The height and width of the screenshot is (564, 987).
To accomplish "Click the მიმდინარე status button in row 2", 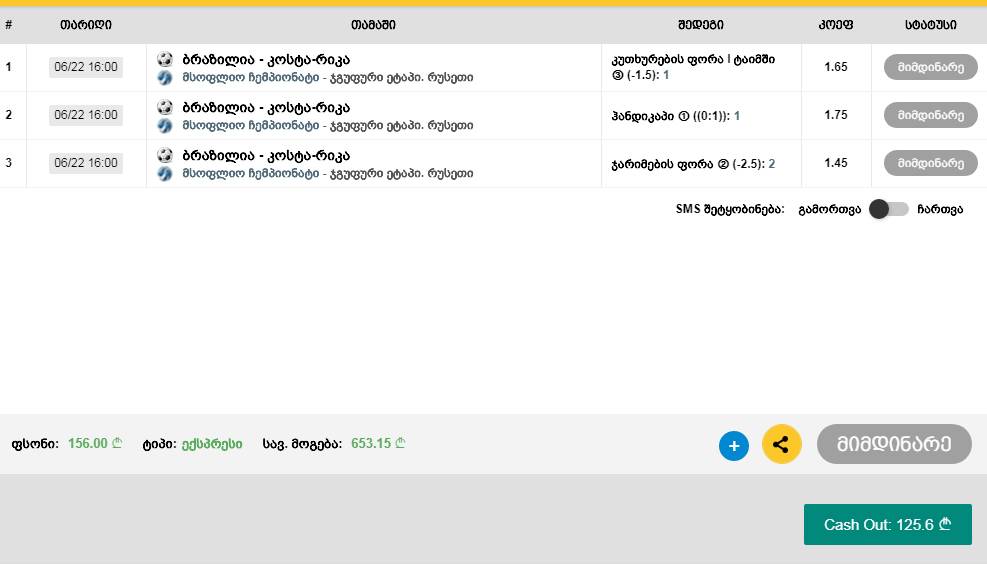I will [x=930, y=115].
